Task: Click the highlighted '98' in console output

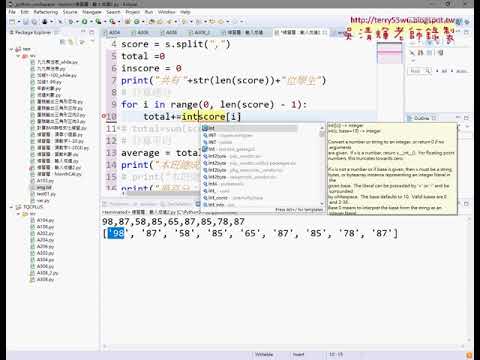Action: (x=116, y=233)
